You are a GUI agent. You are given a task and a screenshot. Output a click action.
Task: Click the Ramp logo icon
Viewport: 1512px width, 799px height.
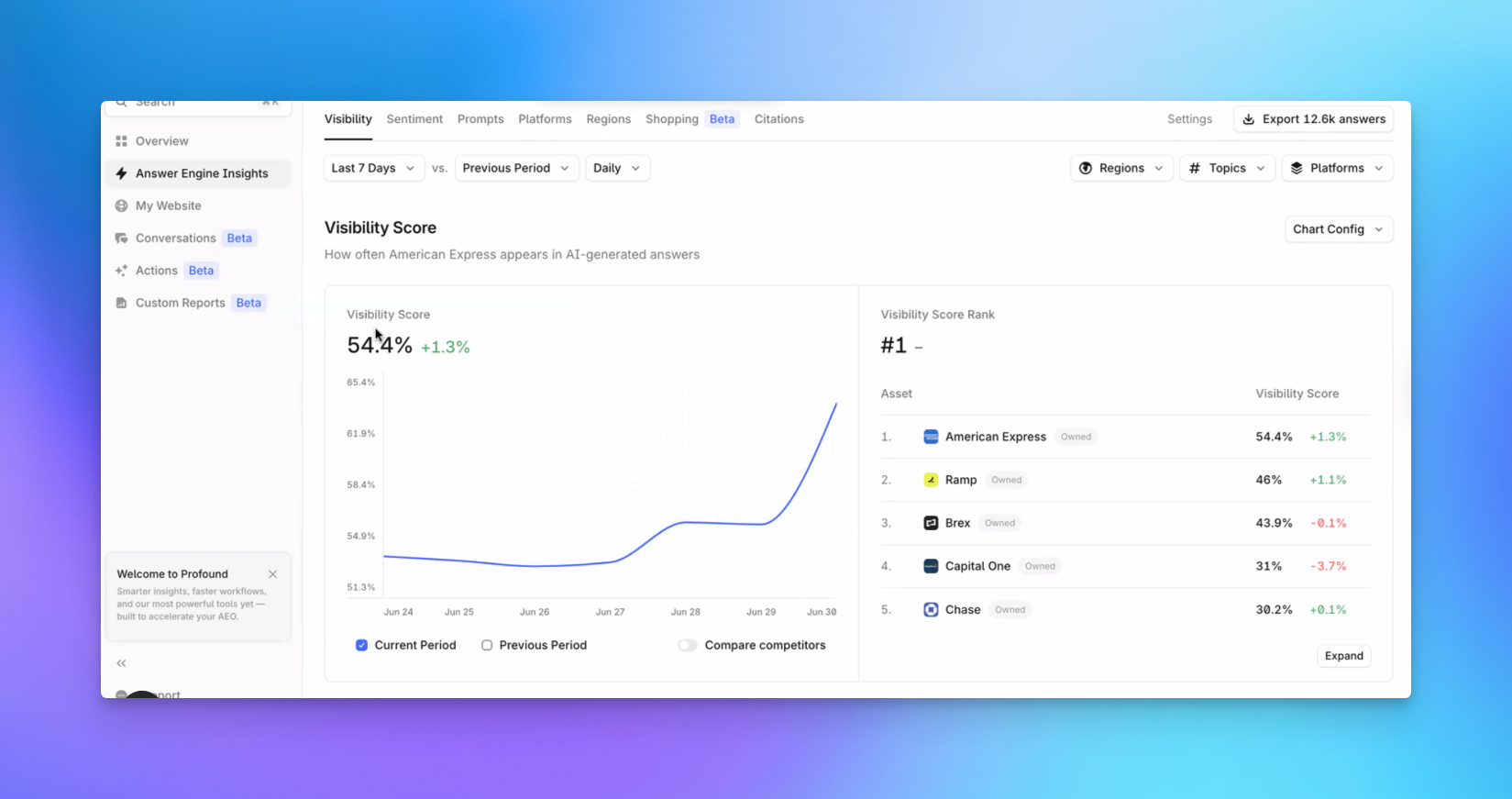click(931, 480)
